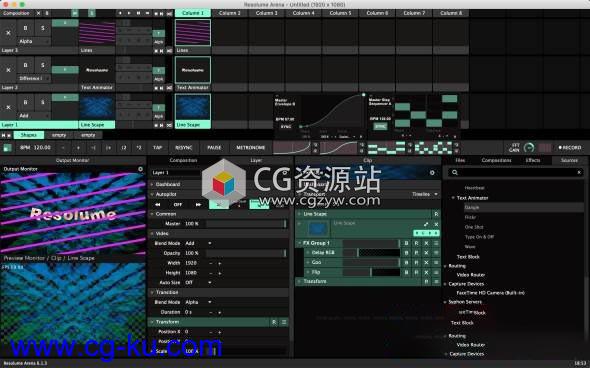
Task: Remove the Flip effect with X
Action: pyautogui.click(x=426, y=272)
